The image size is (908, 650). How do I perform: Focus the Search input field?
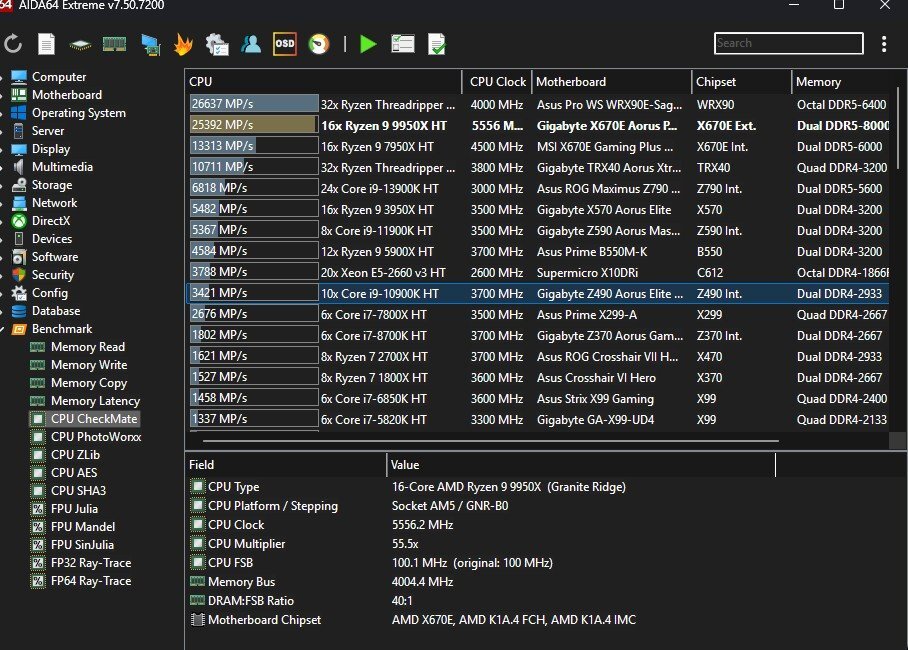789,43
